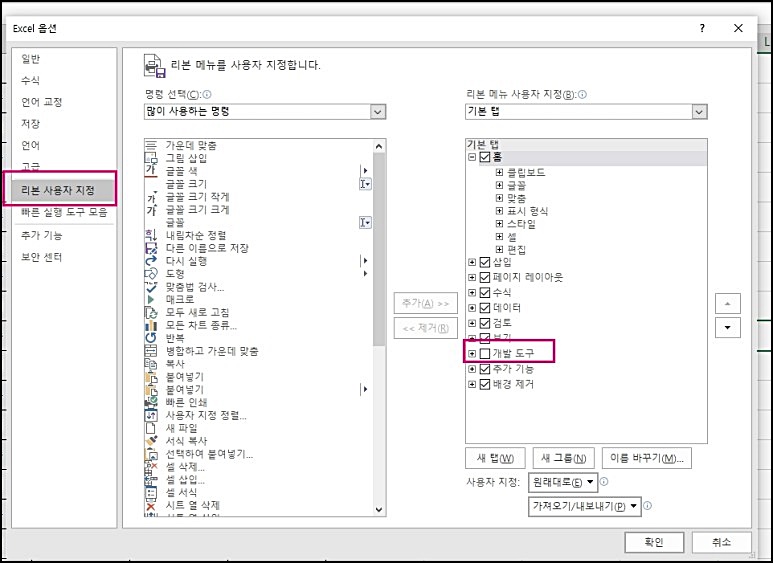Click info icon beside 가져오기/내보내기 dropdown
Screen dimensions: 773x563
pos(648,505)
